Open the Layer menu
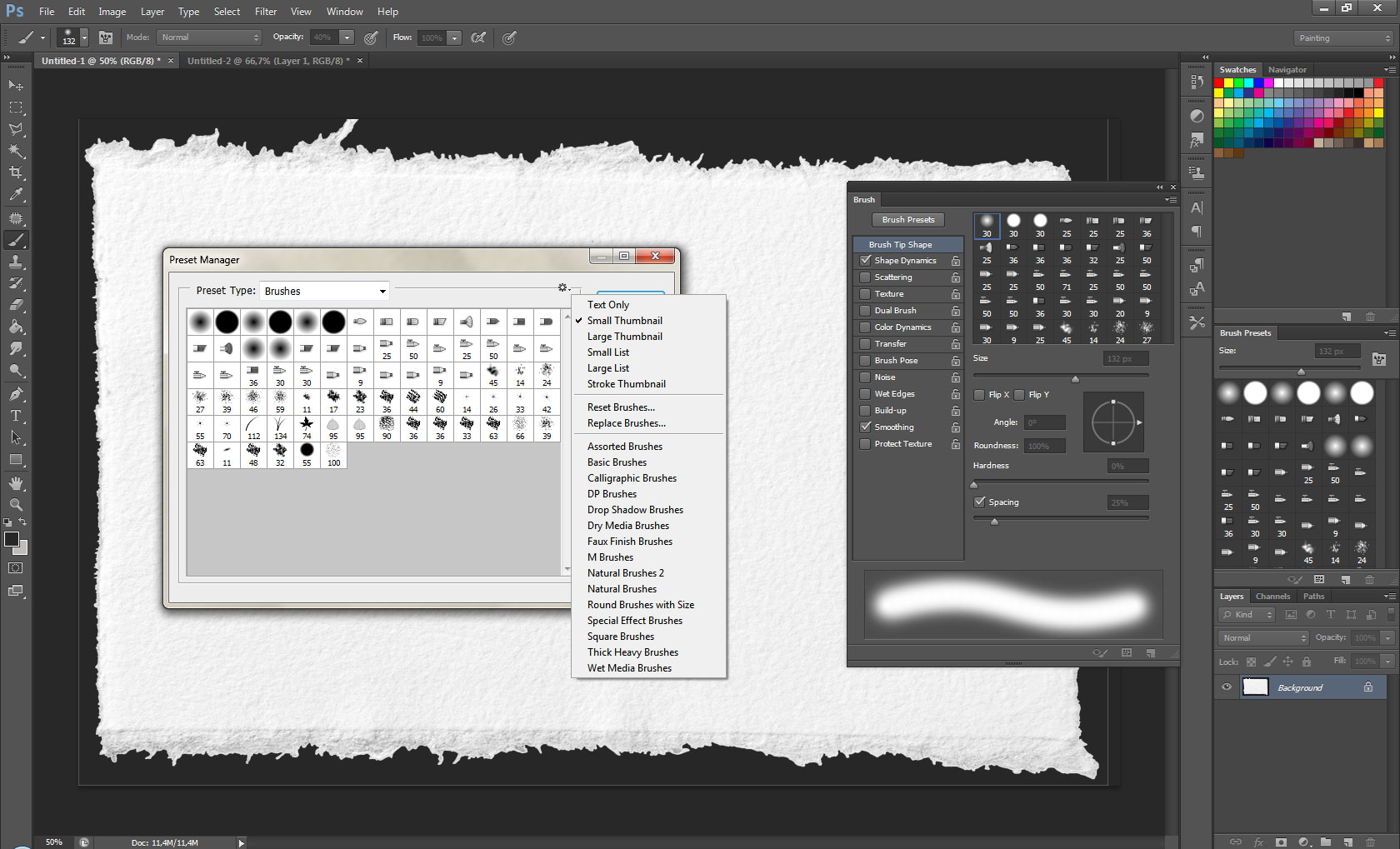 coord(152,12)
